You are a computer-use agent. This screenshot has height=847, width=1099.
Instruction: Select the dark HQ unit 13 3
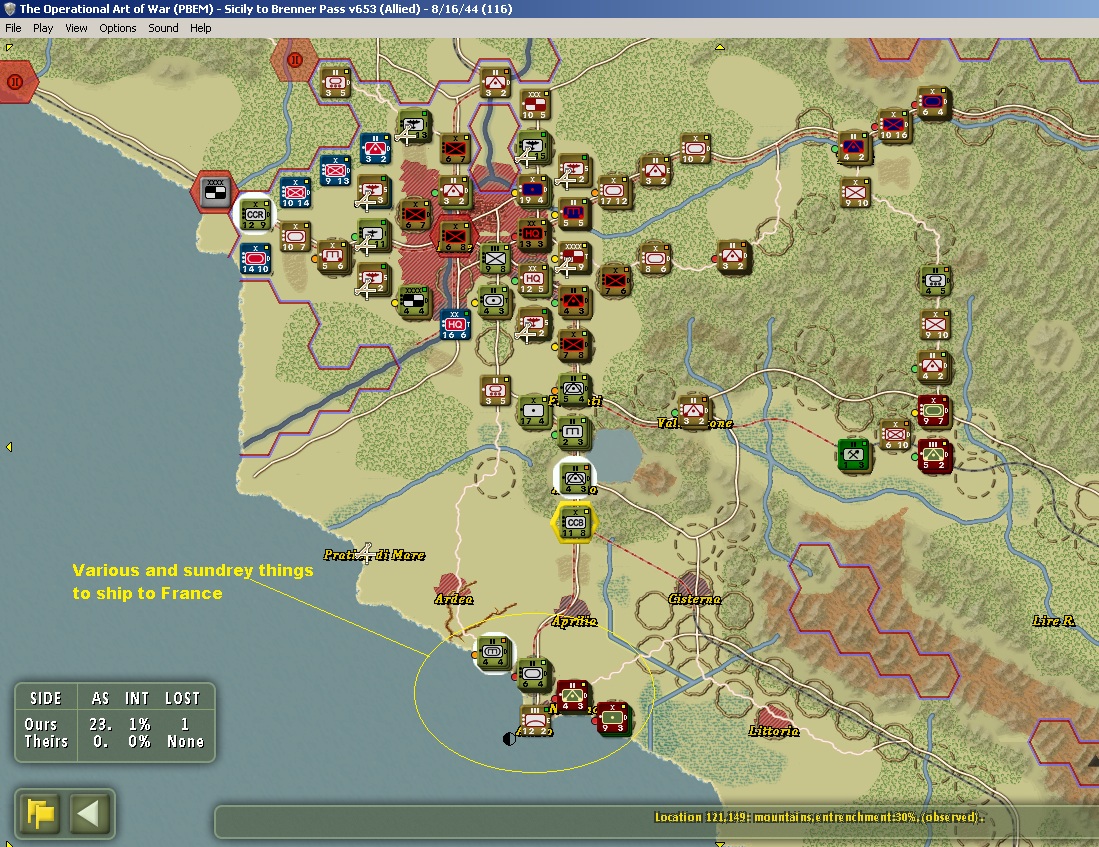pos(533,236)
